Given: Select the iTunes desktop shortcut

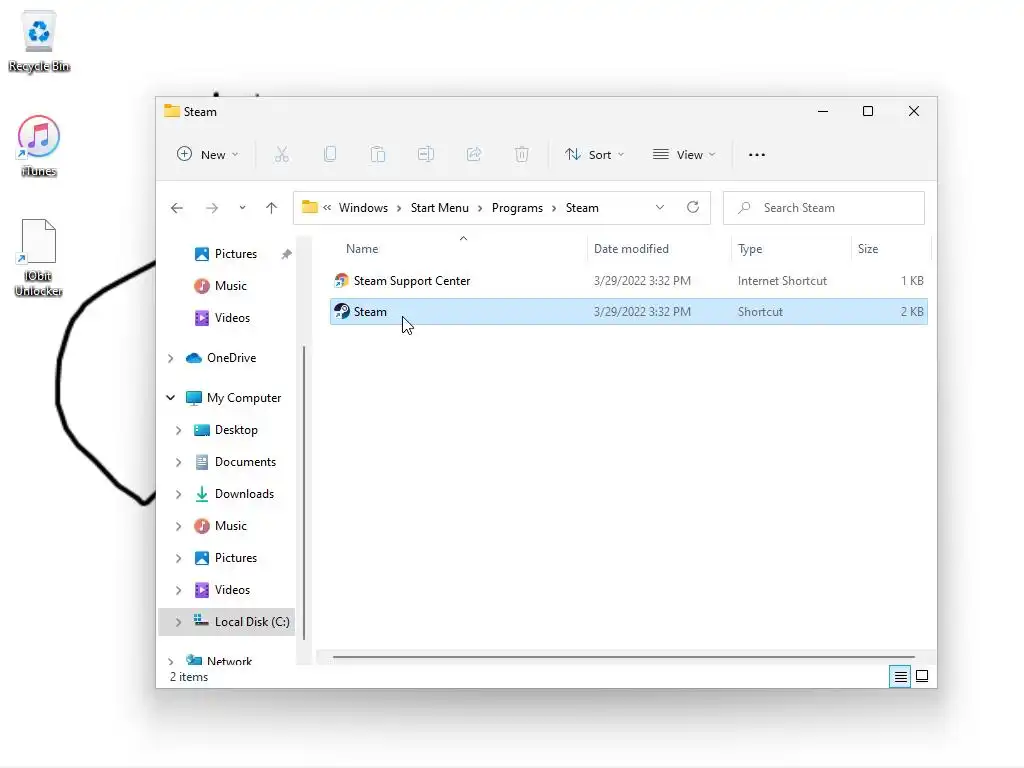Looking at the screenshot, I should [x=39, y=146].
